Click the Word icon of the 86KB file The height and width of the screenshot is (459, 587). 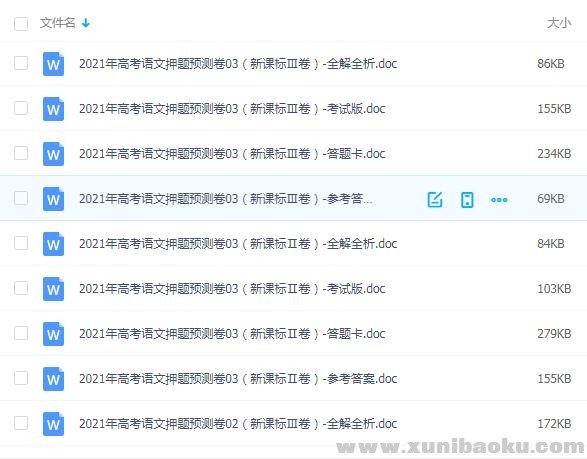coord(53,64)
